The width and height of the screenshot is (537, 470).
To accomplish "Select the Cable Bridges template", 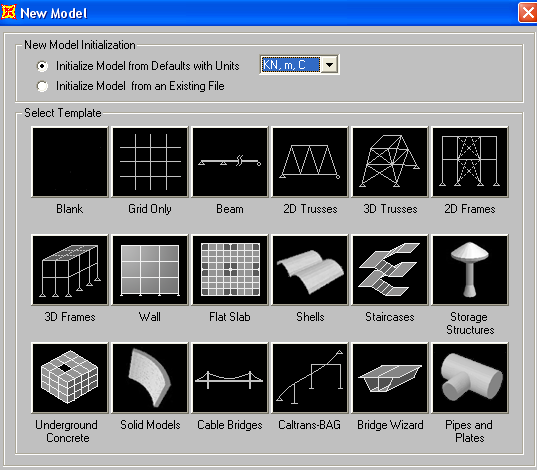I will point(230,378).
